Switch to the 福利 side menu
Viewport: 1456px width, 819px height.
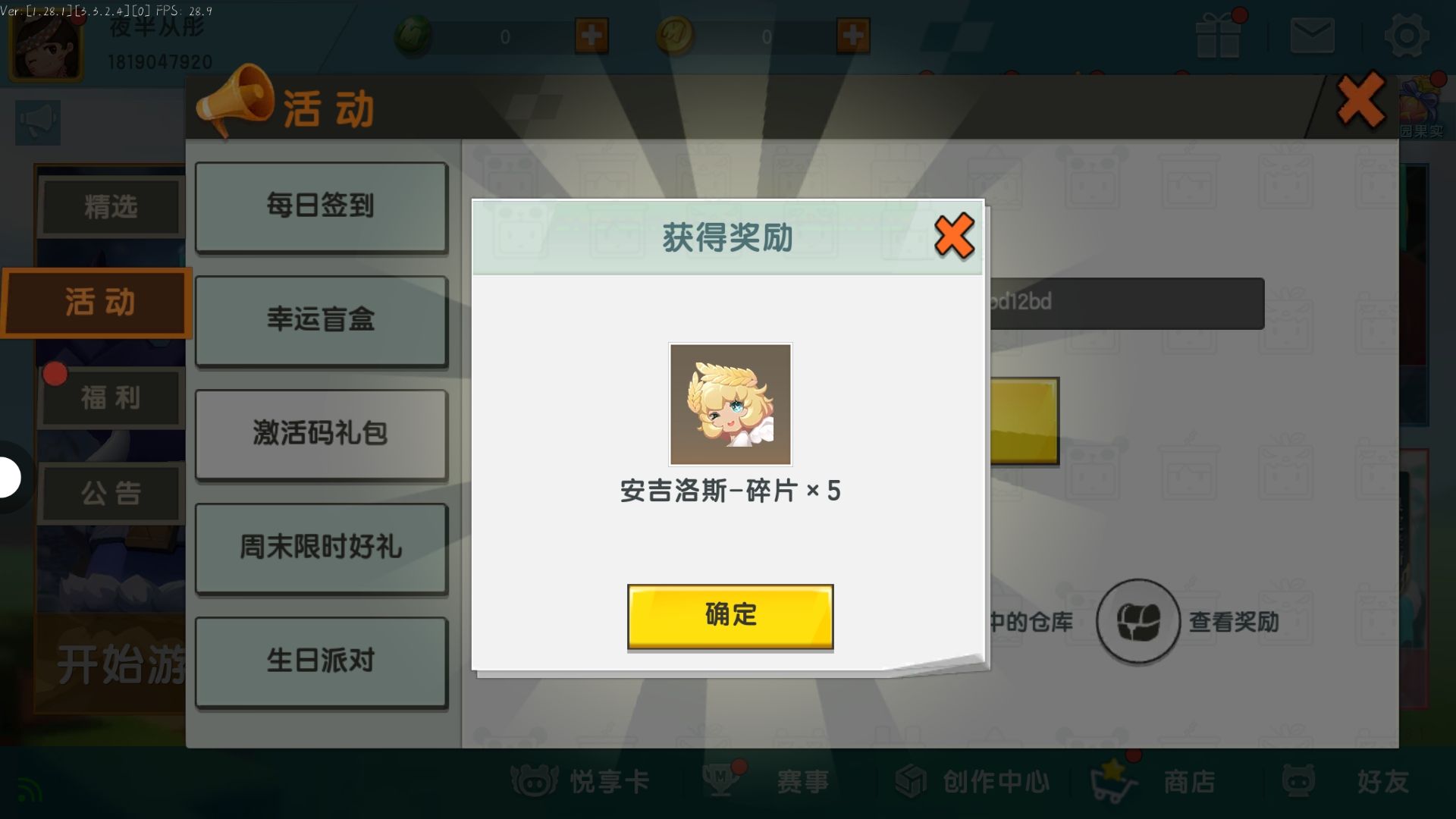(111, 397)
